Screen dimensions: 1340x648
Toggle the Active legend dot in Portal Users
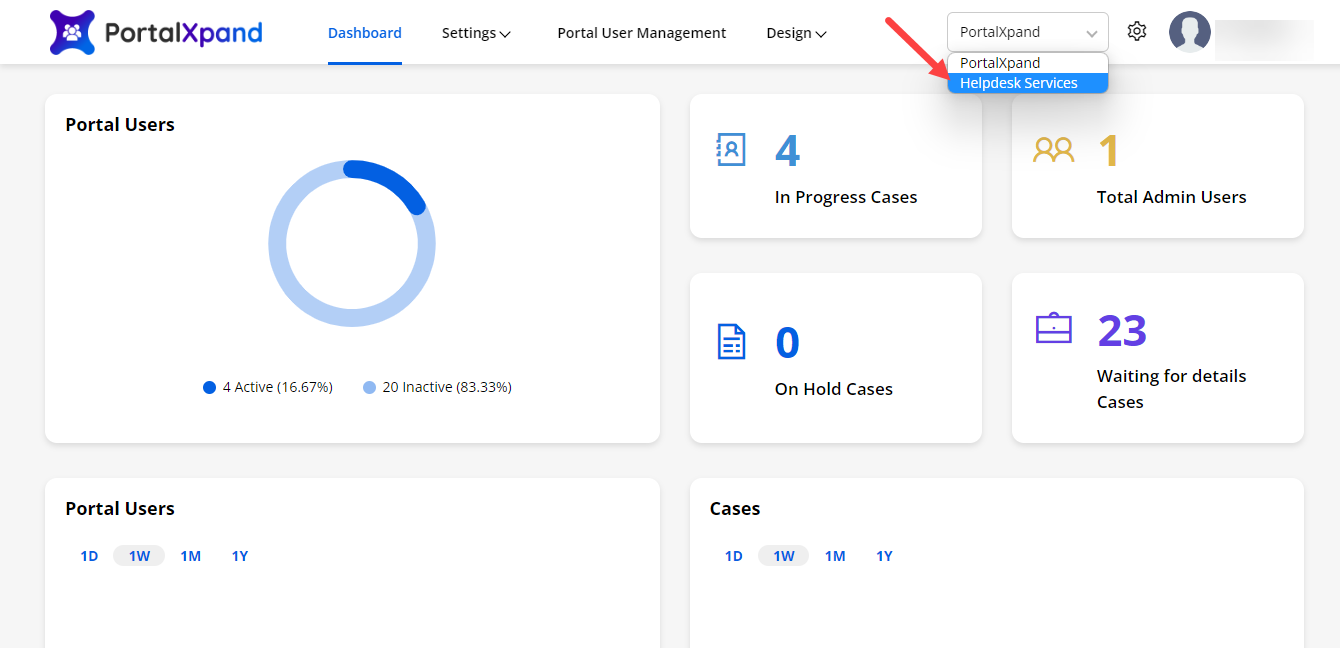[209, 387]
